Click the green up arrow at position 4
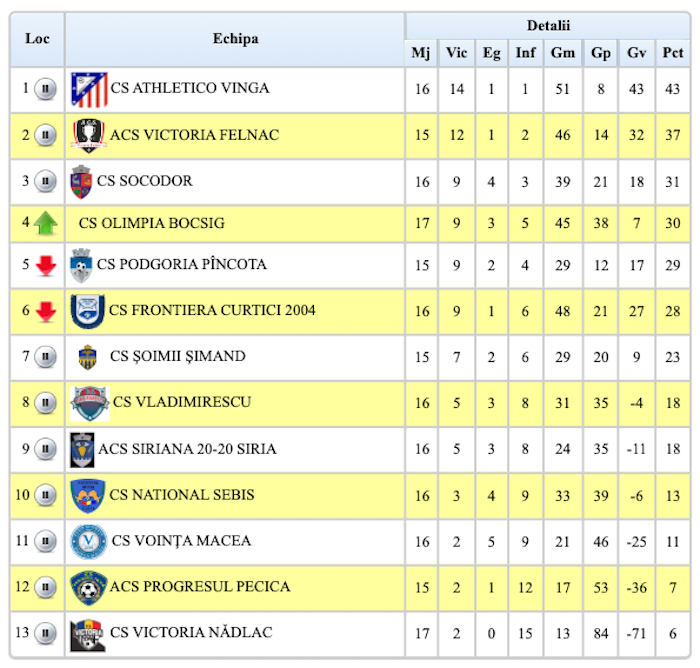Screen dimensions: 700x668 coord(46,223)
